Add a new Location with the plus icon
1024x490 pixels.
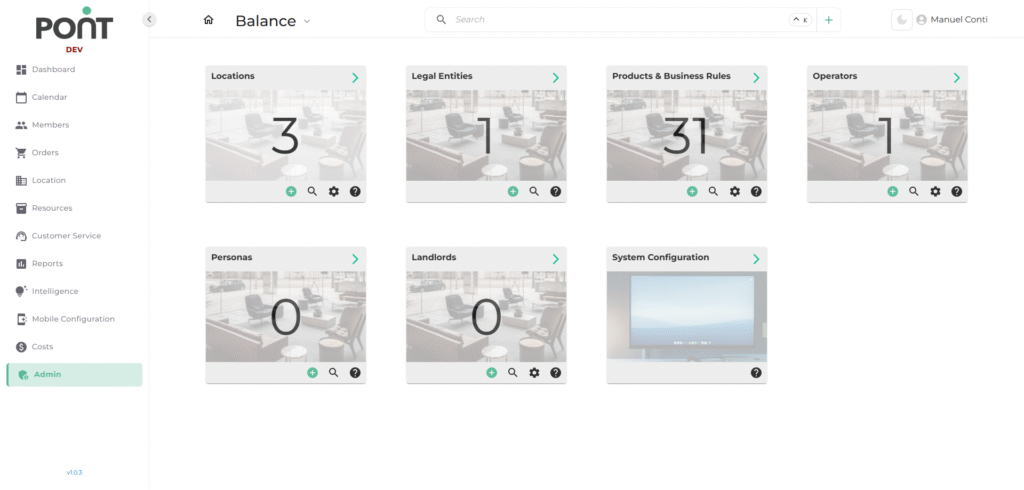pos(291,191)
